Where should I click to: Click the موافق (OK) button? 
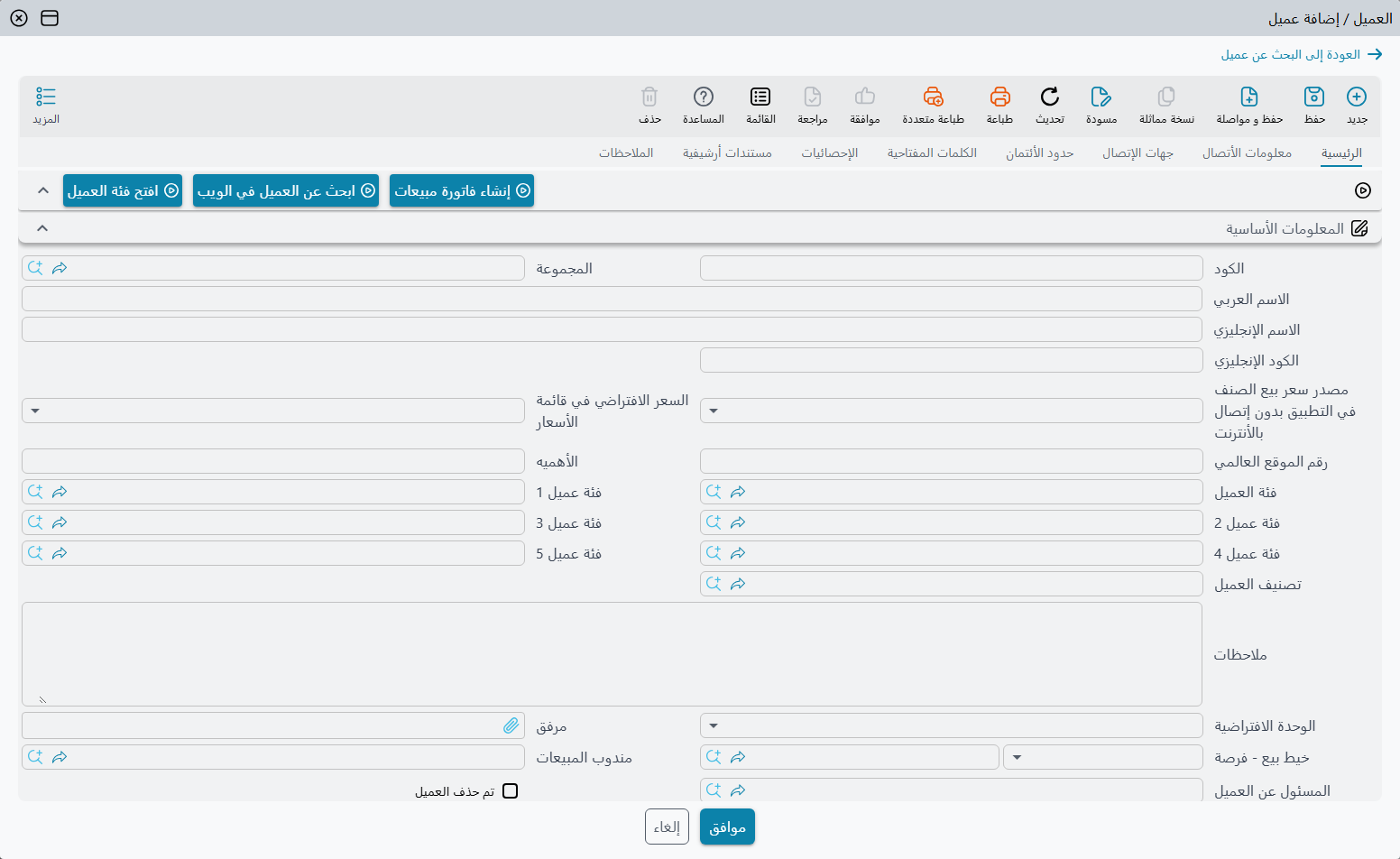(x=727, y=827)
